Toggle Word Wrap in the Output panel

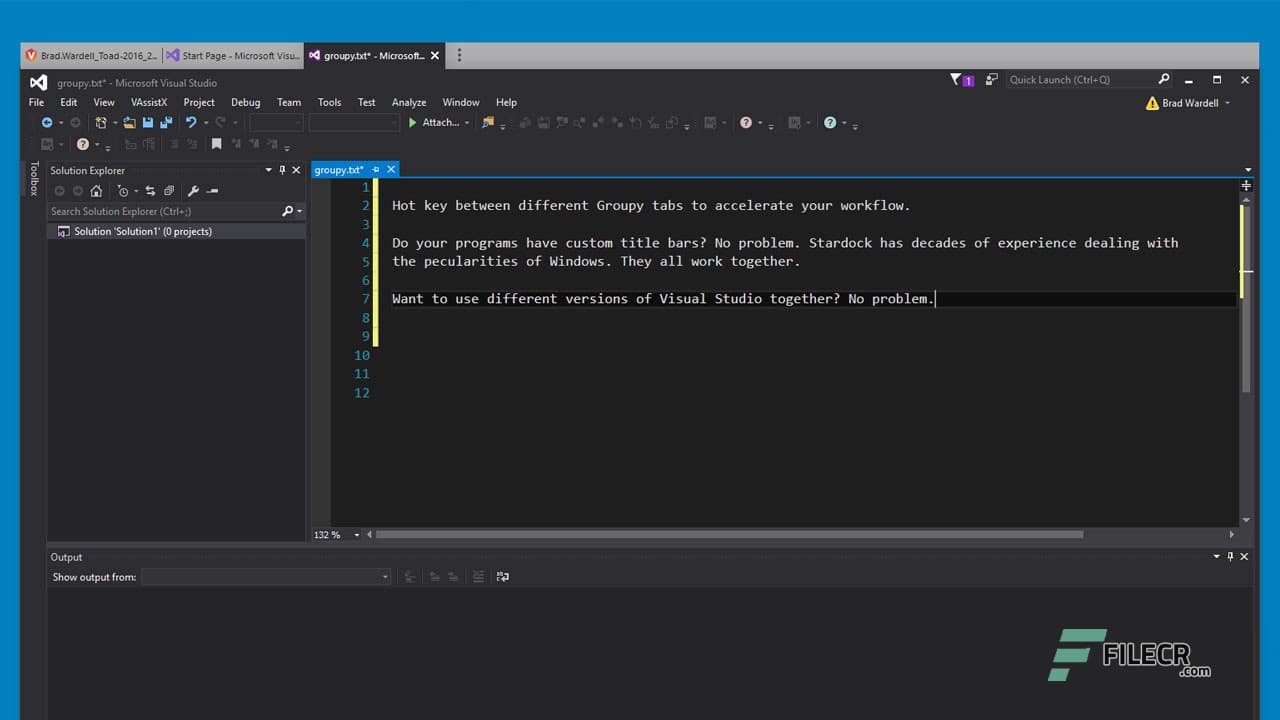click(503, 577)
